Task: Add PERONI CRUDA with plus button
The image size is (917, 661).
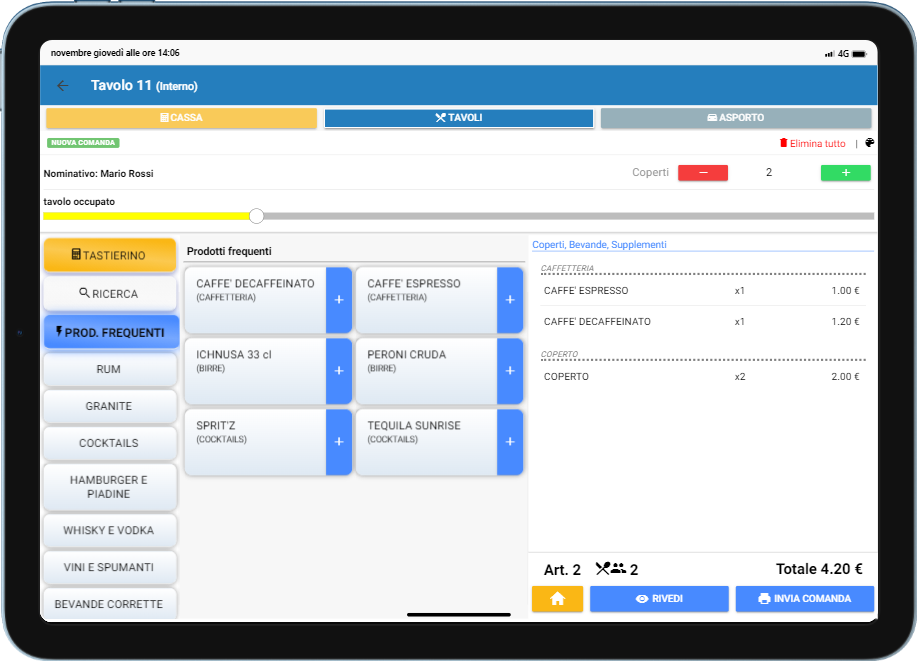Action: (509, 371)
